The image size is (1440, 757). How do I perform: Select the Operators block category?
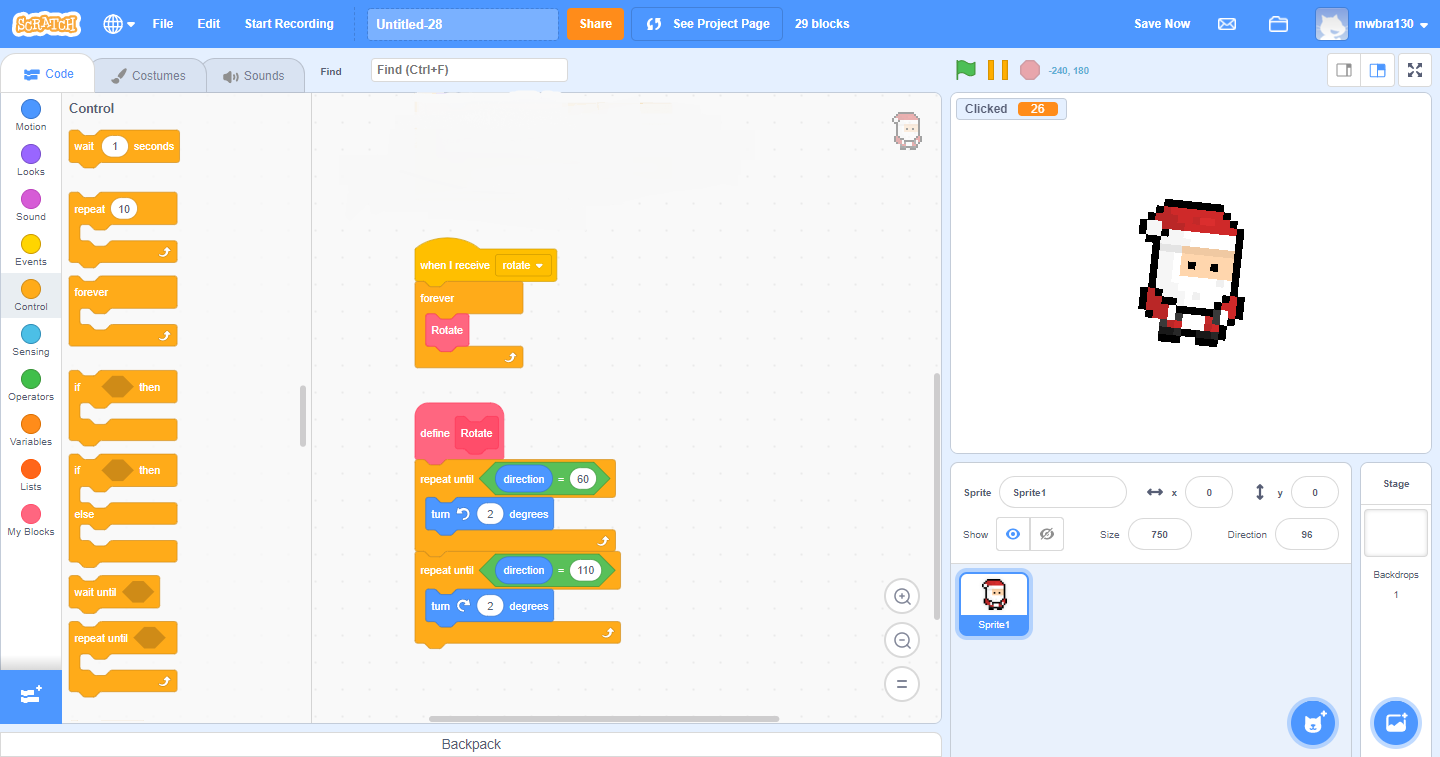[31, 385]
